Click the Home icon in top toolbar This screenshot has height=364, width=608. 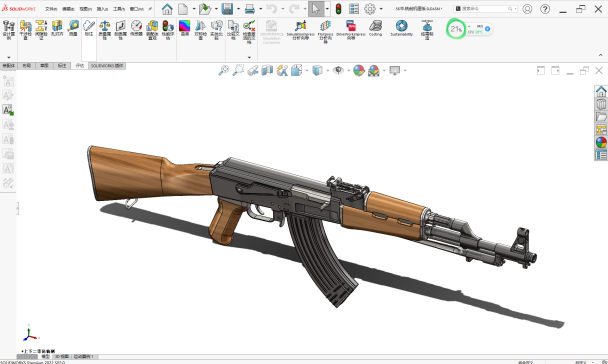[x=167, y=9]
